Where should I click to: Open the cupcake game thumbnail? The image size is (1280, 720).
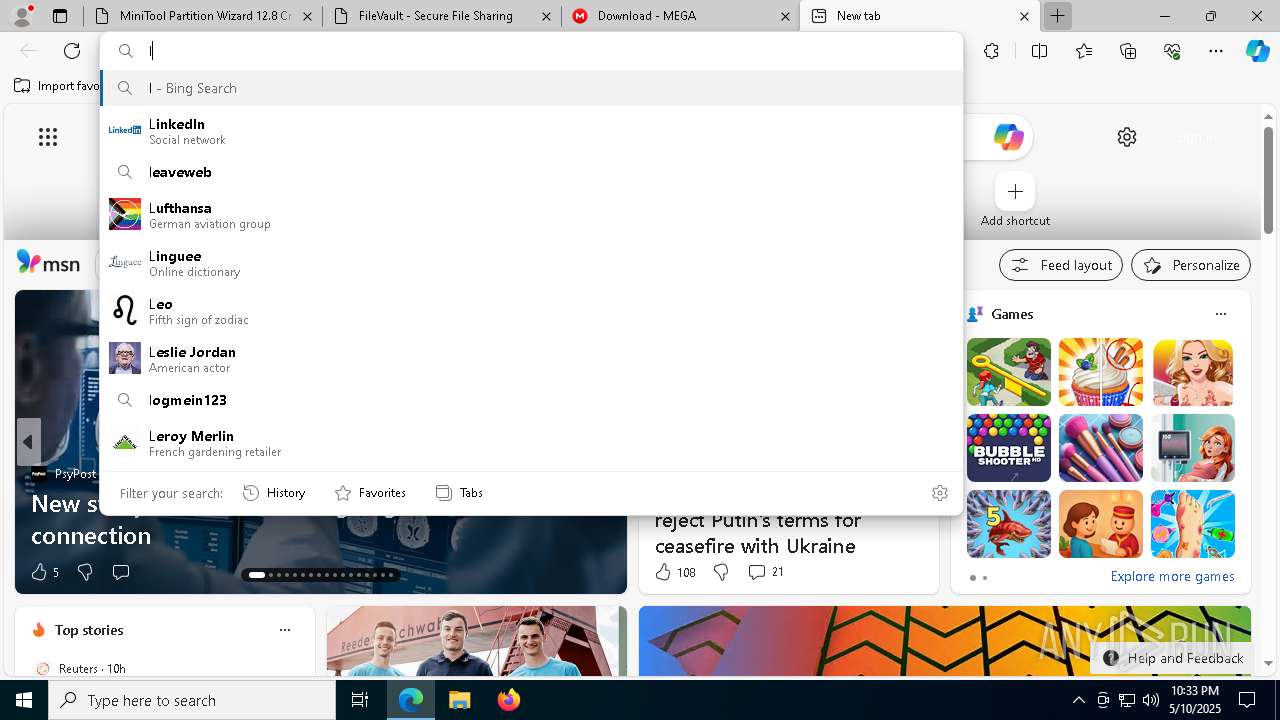[x=1100, y=372]
